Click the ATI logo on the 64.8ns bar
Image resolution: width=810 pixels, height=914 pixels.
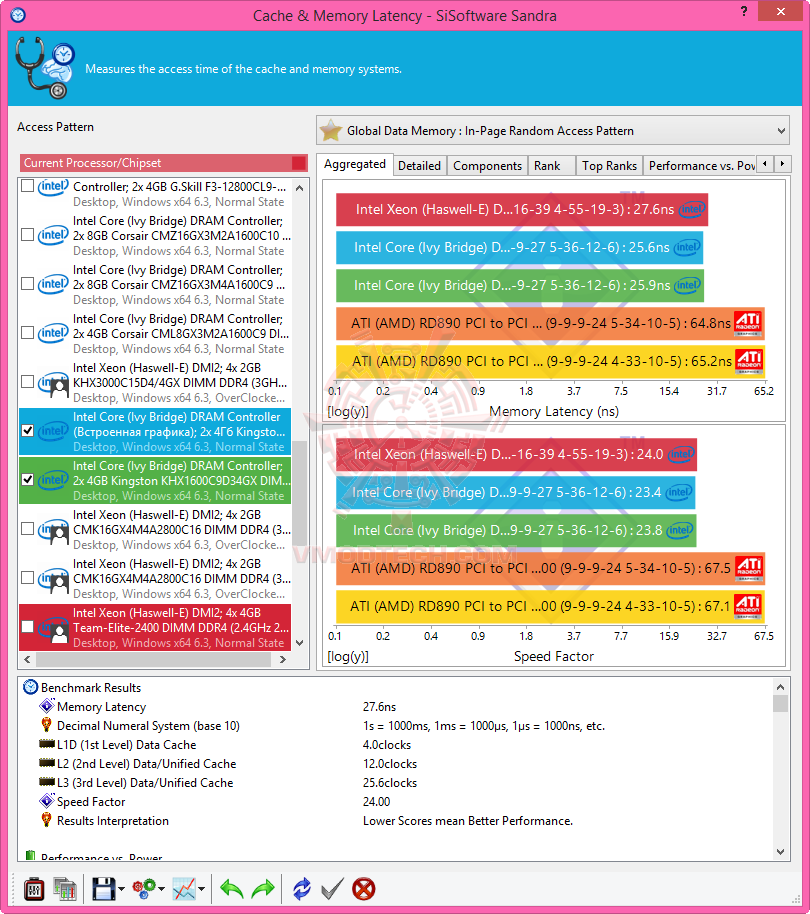coord(748,324)
